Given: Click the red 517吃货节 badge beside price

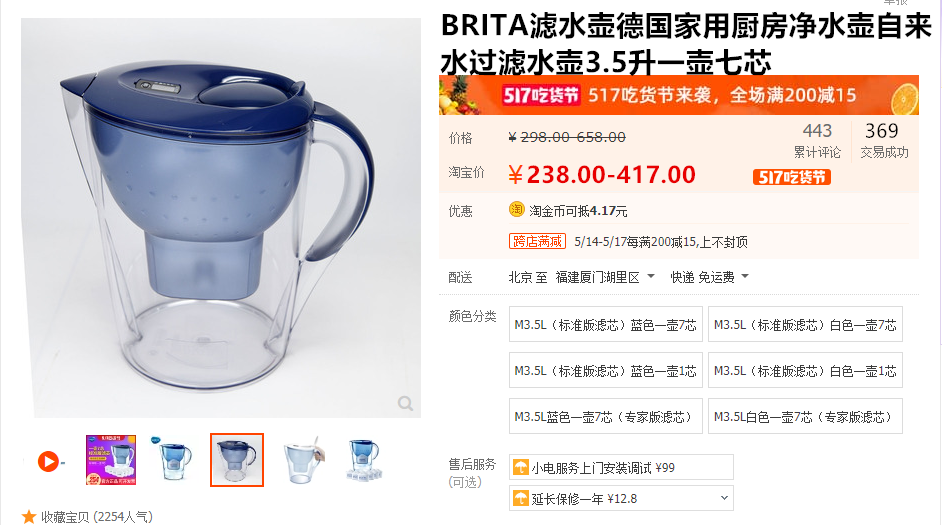Looking at the screenshot, I should click(791, 177).
